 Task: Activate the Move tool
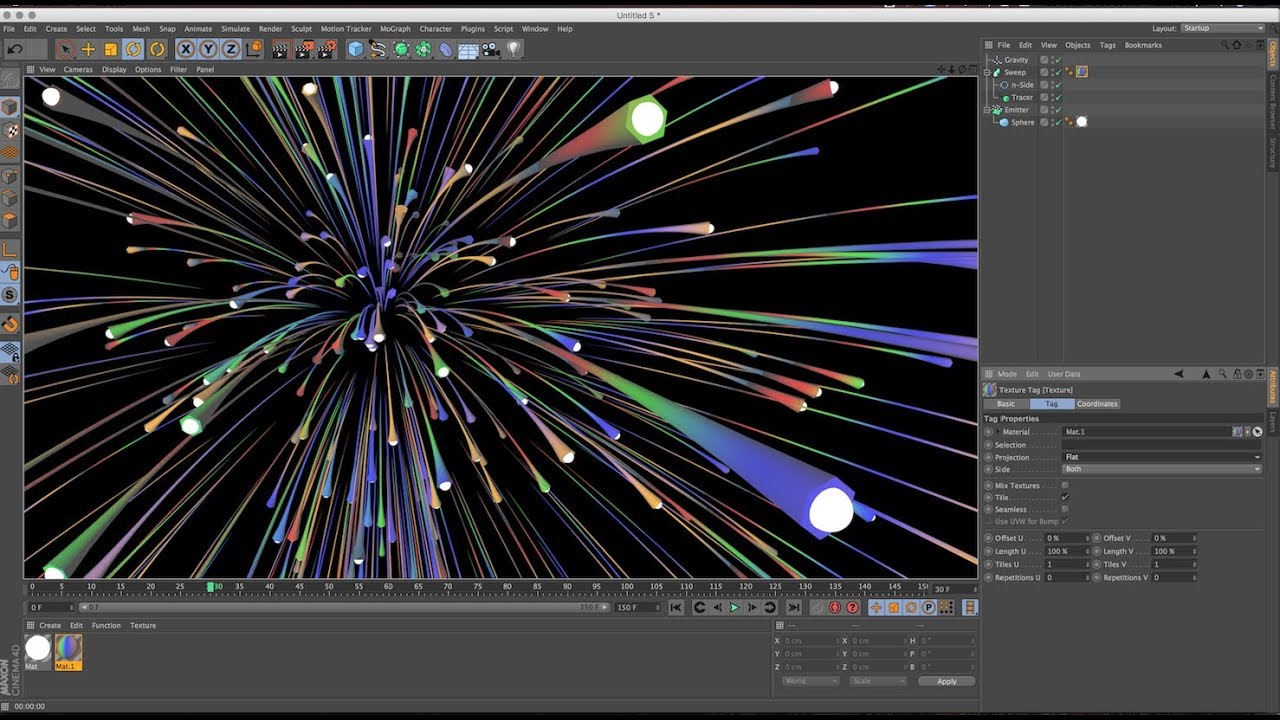tap(88, 49)
